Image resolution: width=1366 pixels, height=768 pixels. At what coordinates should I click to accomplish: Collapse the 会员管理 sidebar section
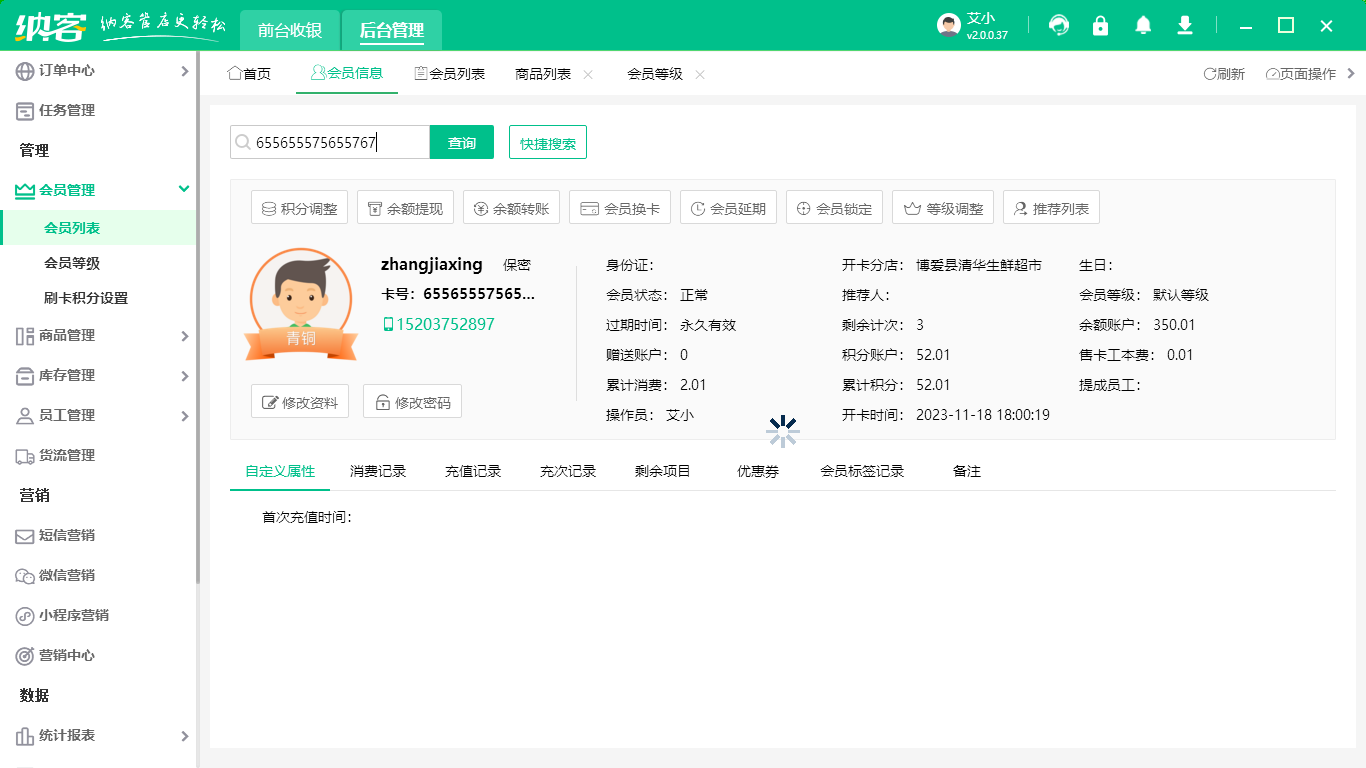point(98,190)
